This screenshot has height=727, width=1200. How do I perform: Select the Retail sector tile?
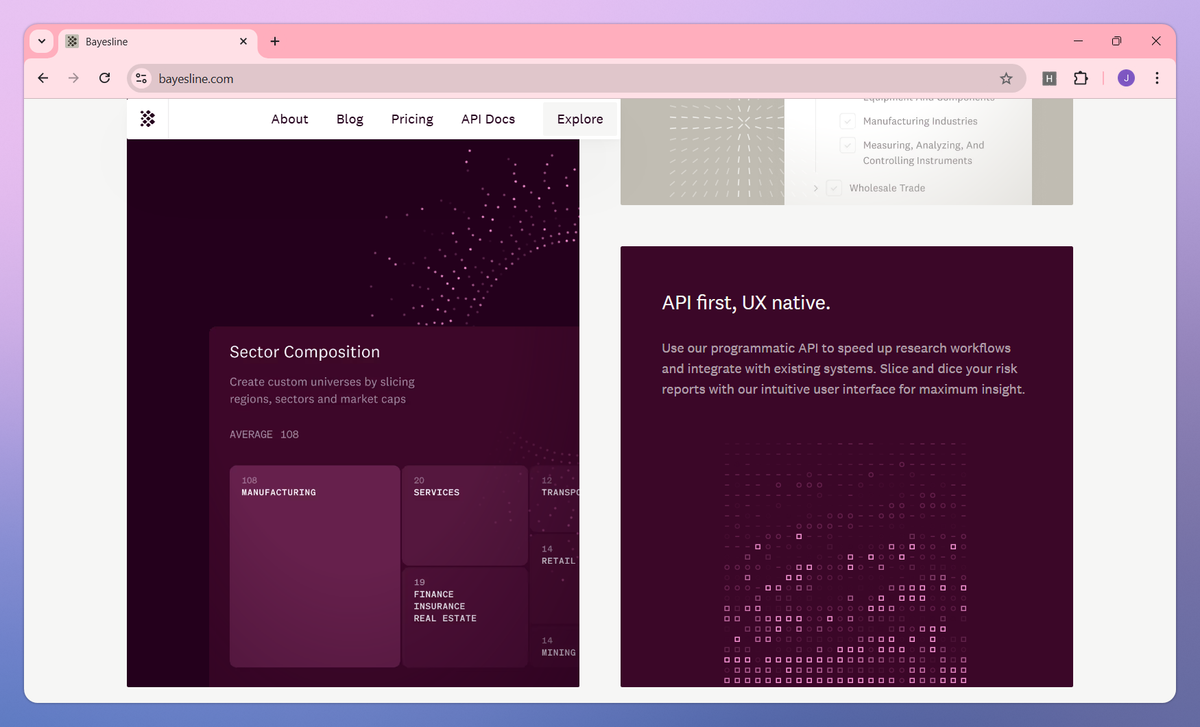pos(555,580)
